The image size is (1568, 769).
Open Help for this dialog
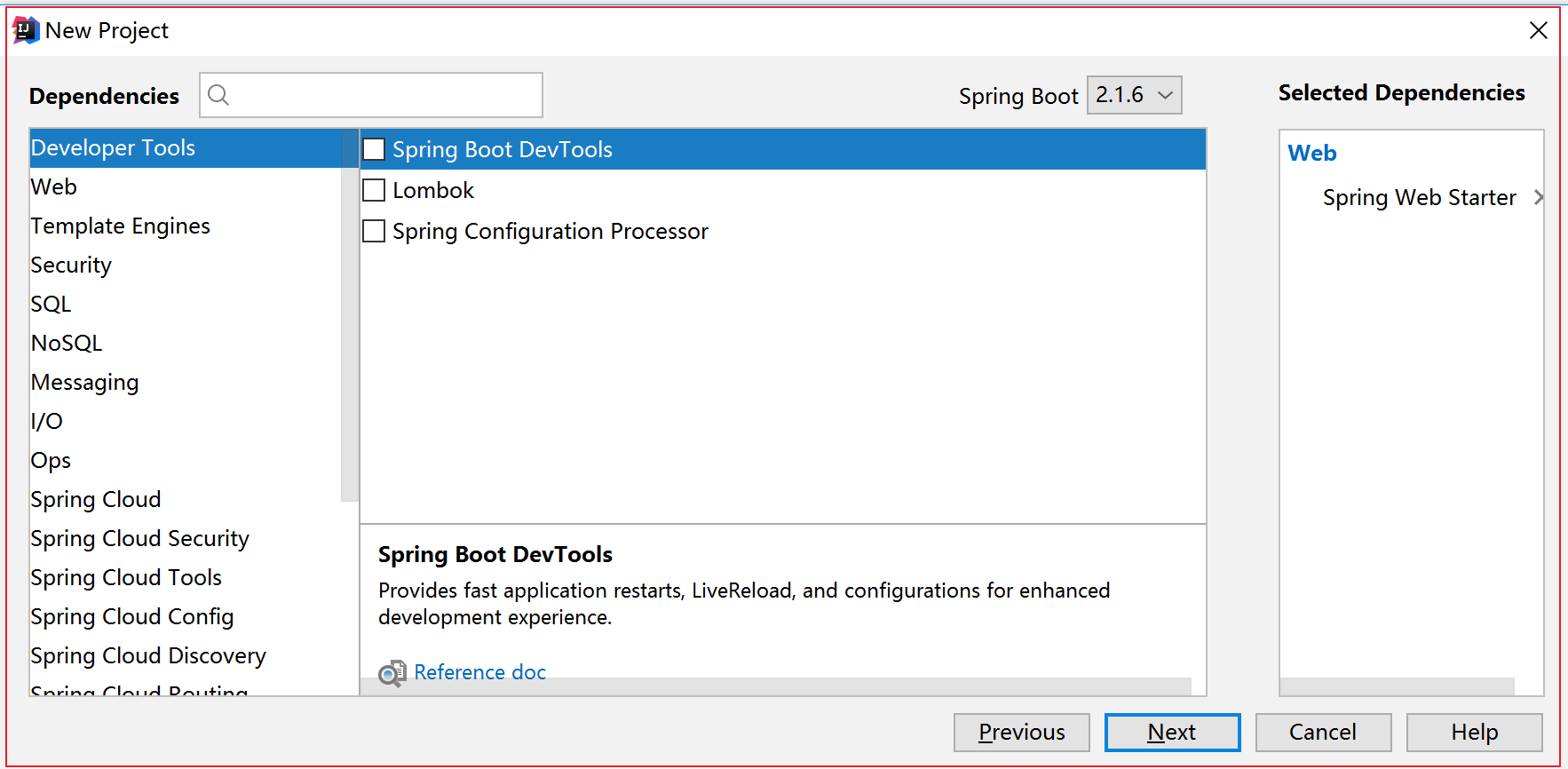(x=1475, y=733)
